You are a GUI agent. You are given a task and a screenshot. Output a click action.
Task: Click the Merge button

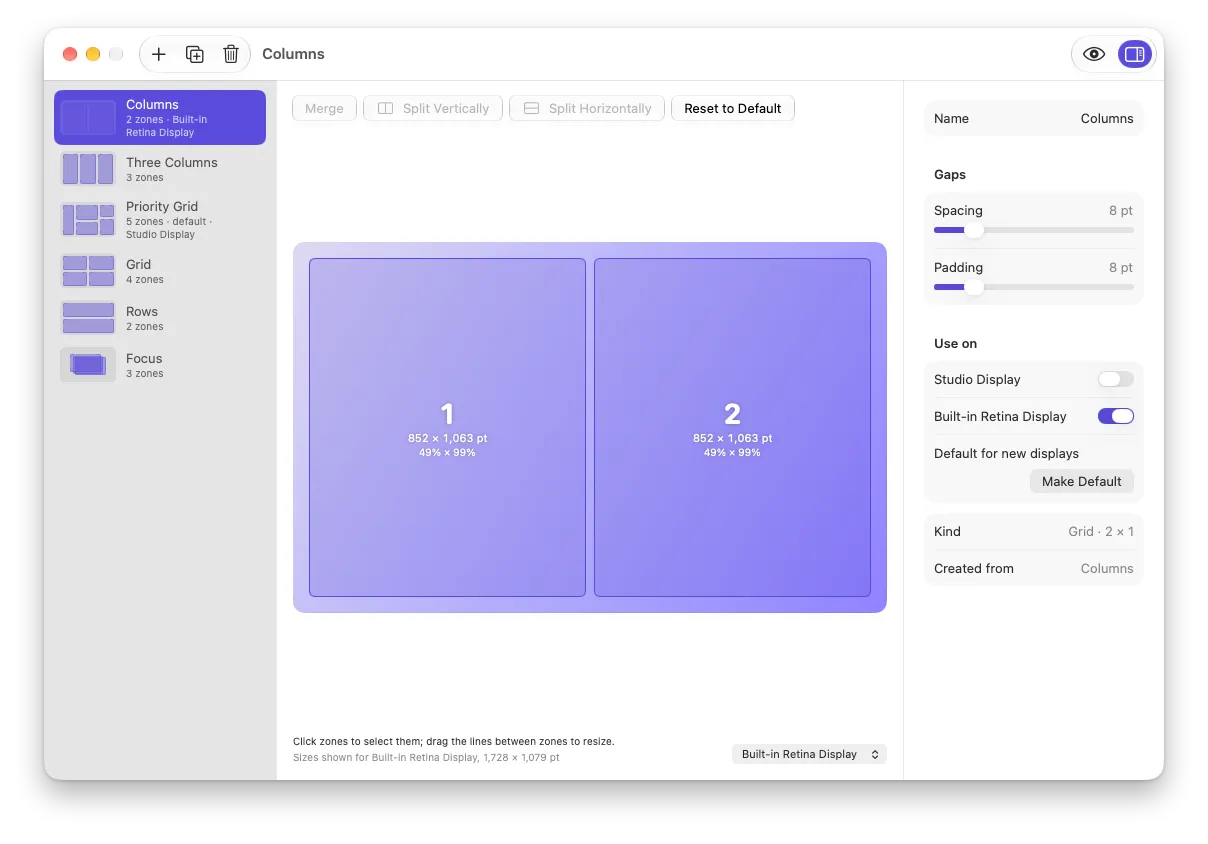coord(324,108)
